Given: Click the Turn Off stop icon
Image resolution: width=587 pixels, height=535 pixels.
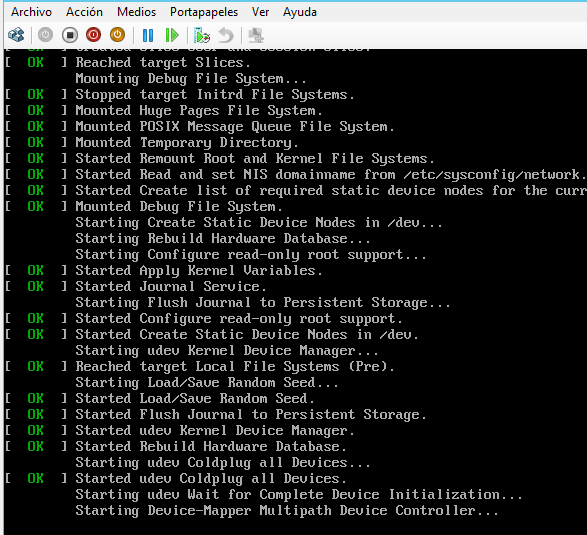Looking at the screenshot, I should point(70,35).
